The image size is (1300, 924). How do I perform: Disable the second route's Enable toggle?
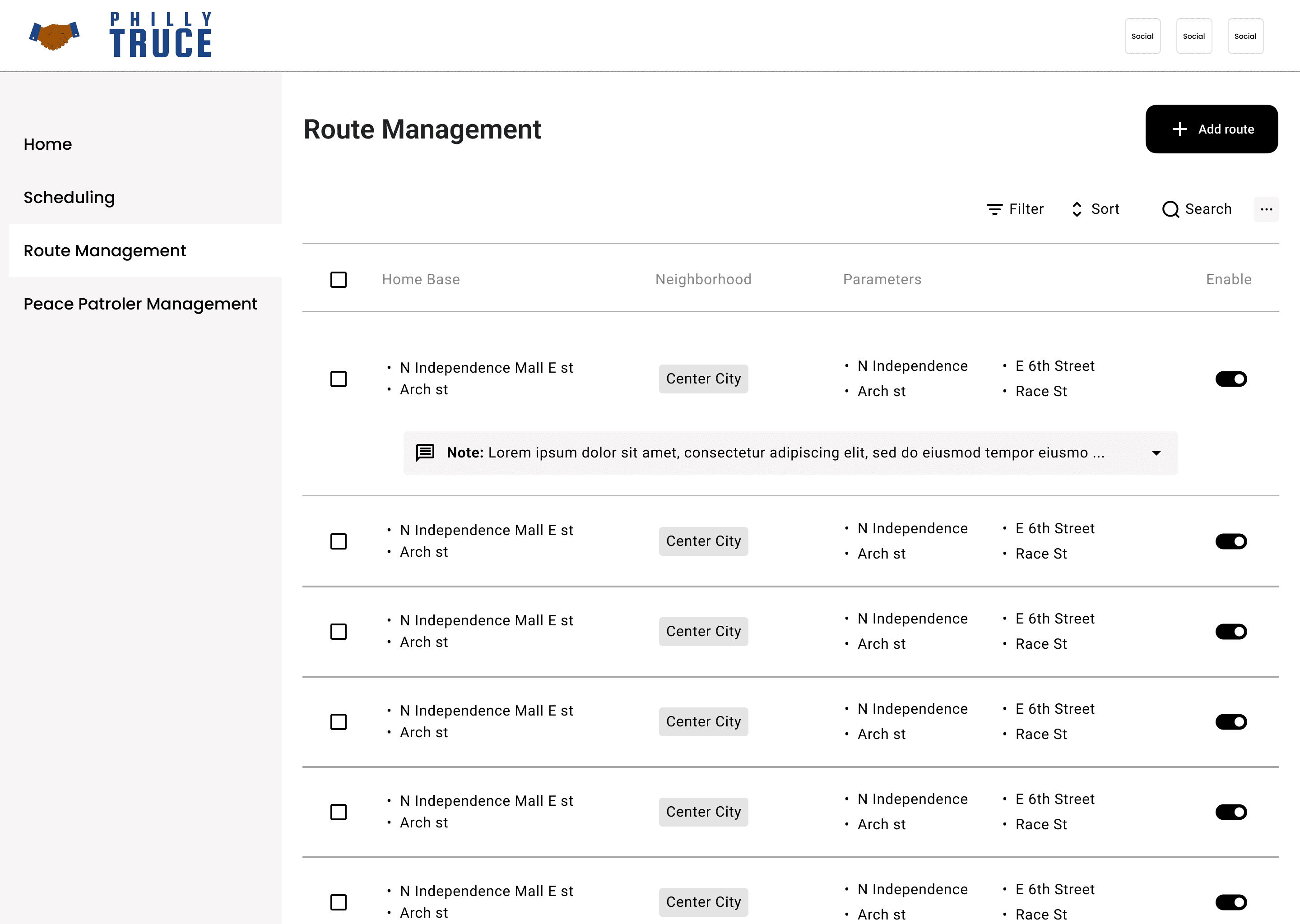(x=1231, y=541)
